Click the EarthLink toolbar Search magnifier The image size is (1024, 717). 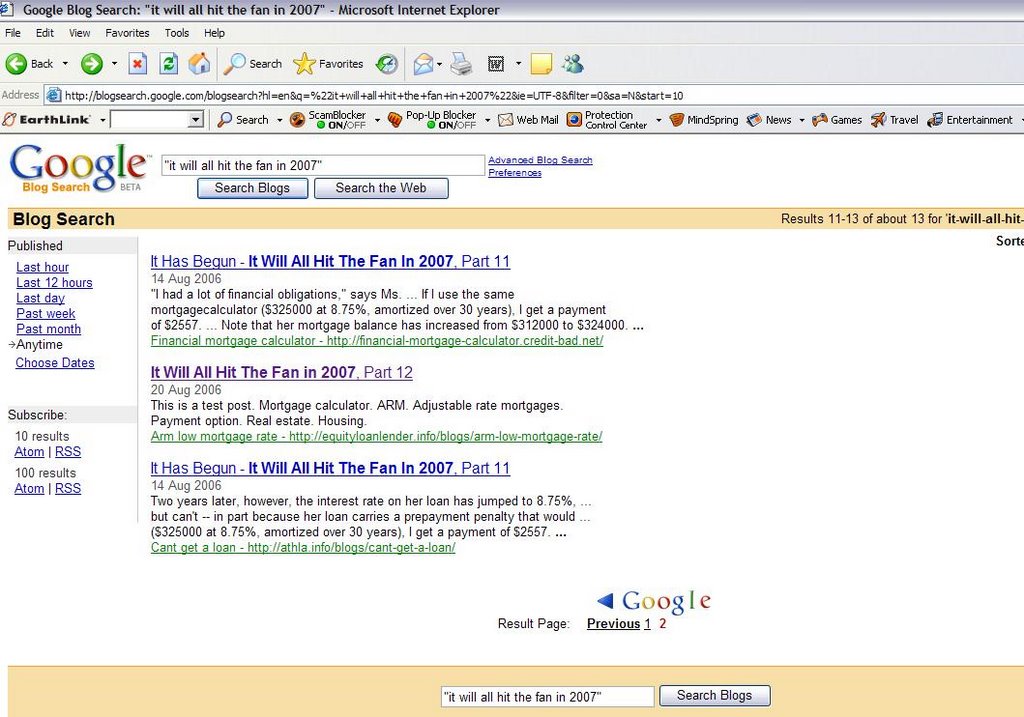pos(243,120)
